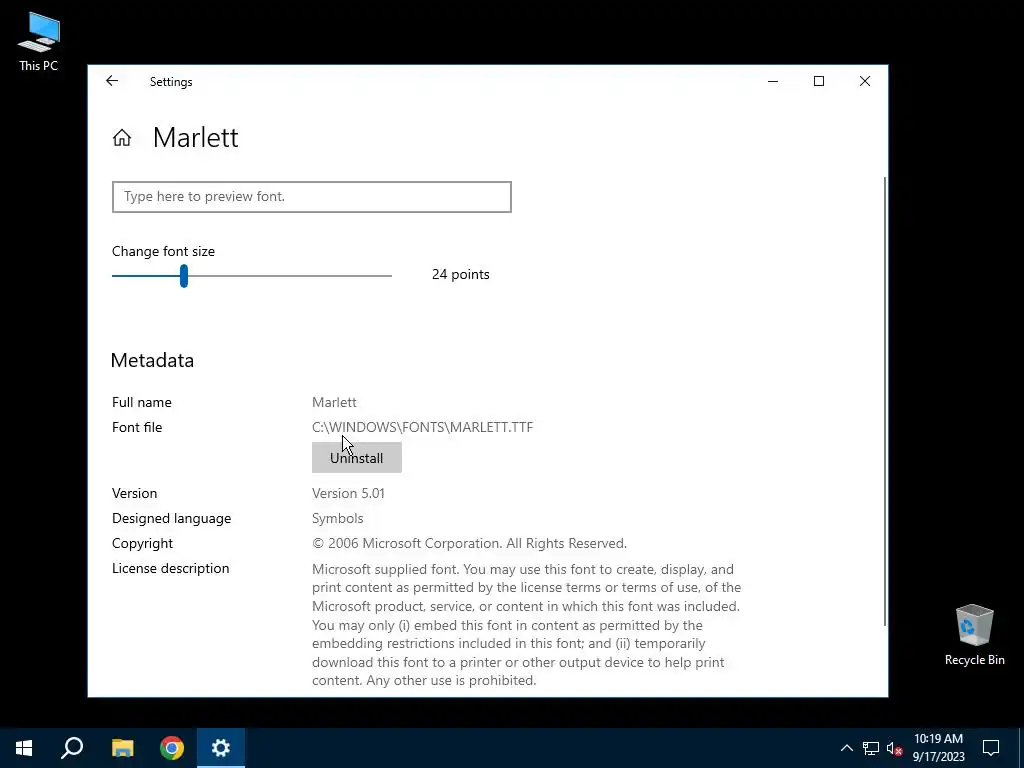The height and width of the screenshot is (768, 1024).
Task: Click the "Version 5.01" value
Action: point(348,493)
